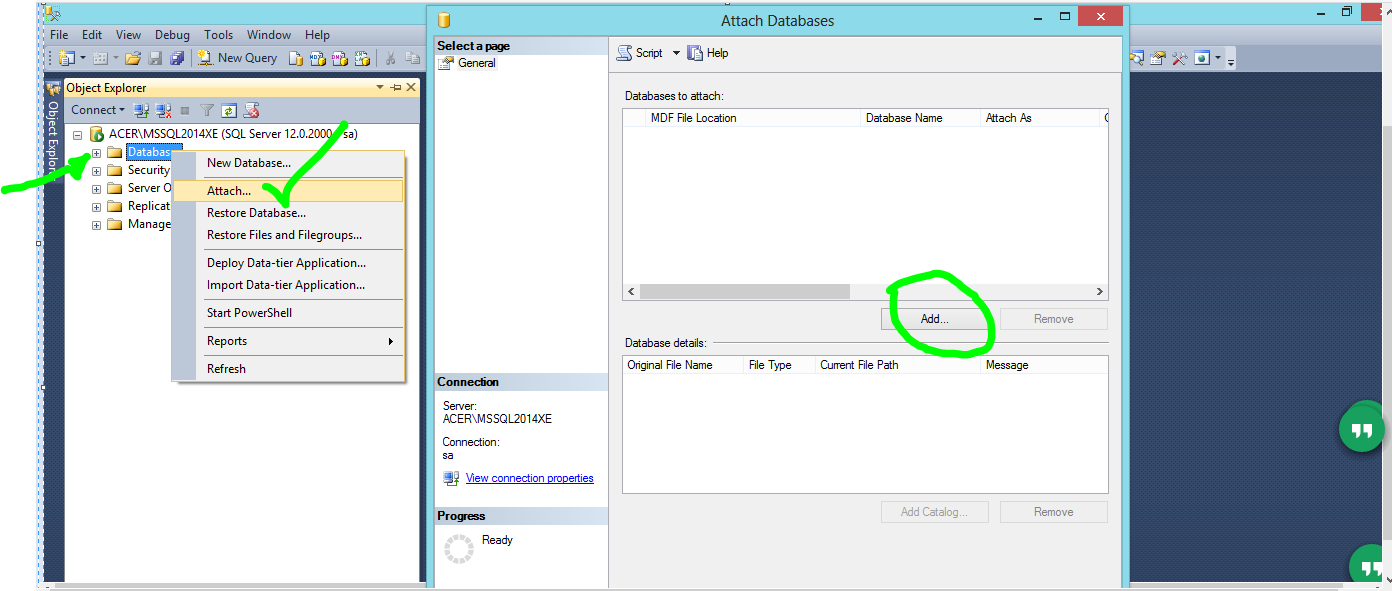Viewport: 1392px width, 591px height.
Task: Open the Reports submenu
Action: click(x=288, y=341)
